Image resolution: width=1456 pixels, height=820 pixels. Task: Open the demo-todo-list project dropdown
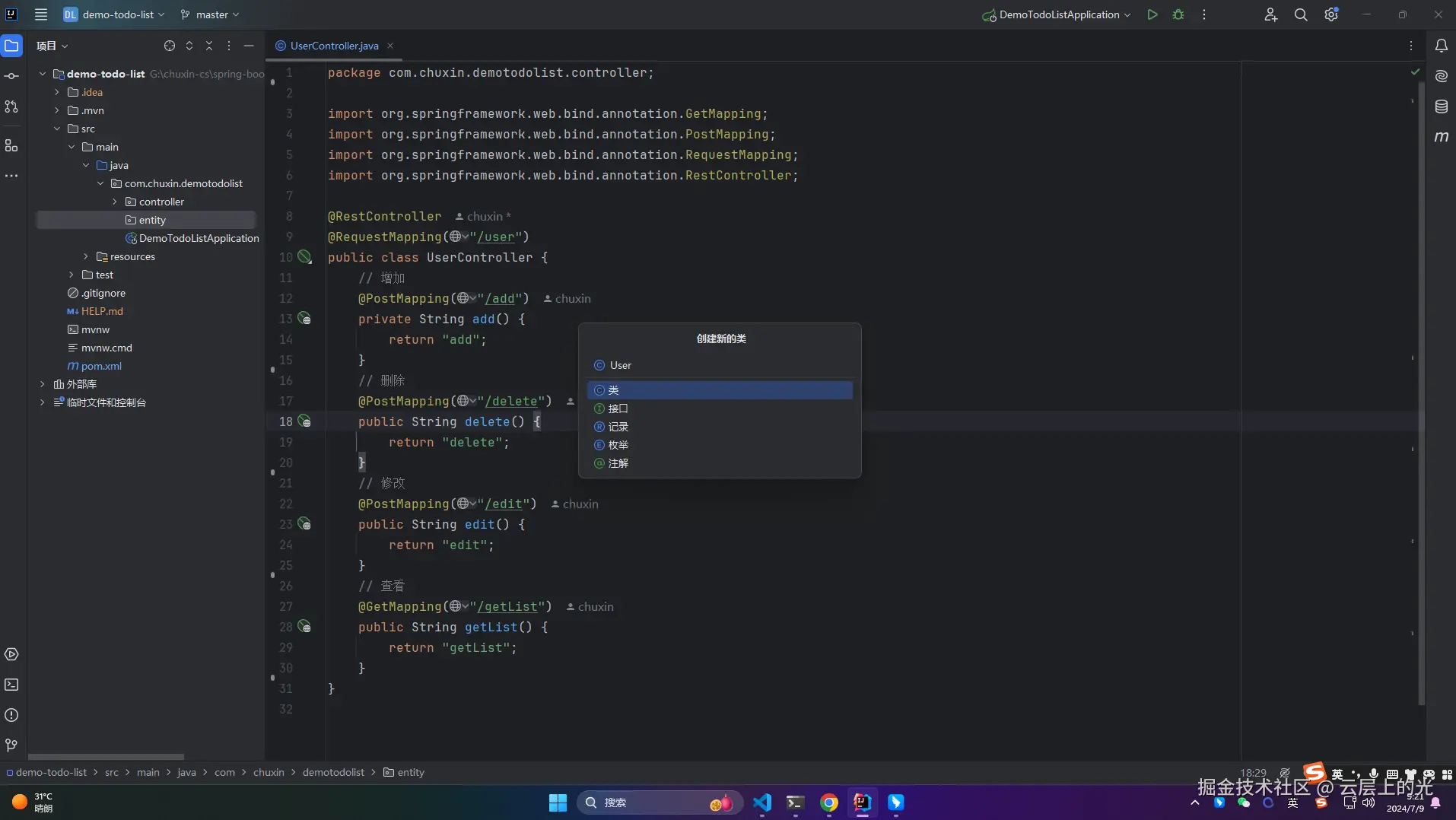[114, 14]
